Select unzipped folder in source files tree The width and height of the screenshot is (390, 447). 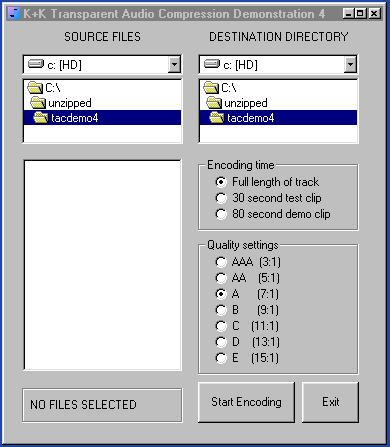point(102,103)
